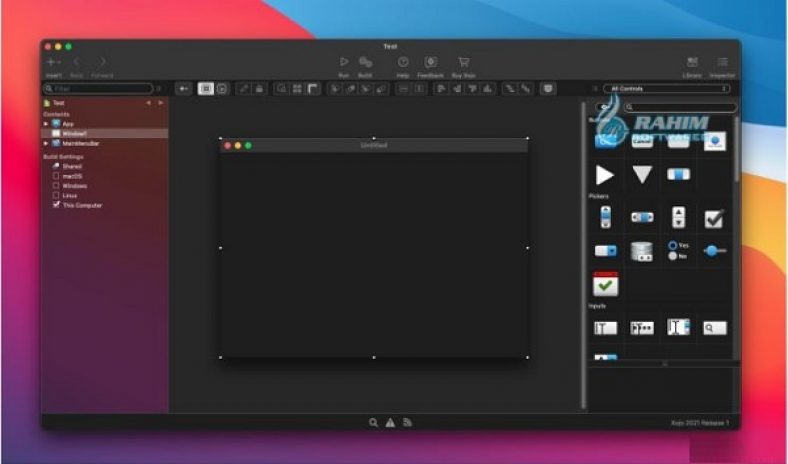Click the library panel scrollbar
Viewport: 788px width, 464px height.
coord(737,151)
